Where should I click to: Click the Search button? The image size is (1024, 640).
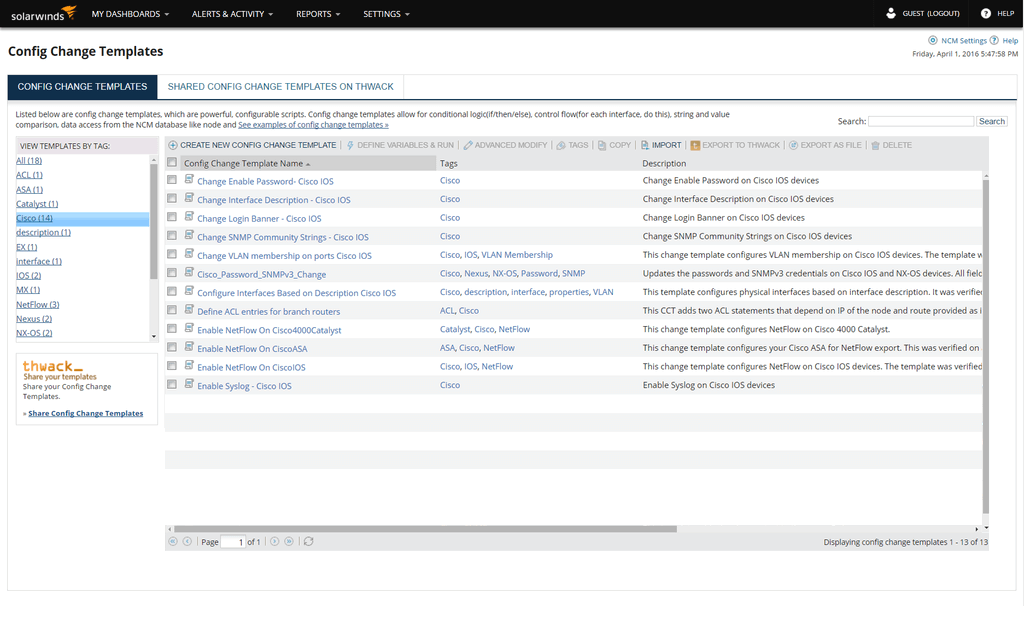pos(991,121)
